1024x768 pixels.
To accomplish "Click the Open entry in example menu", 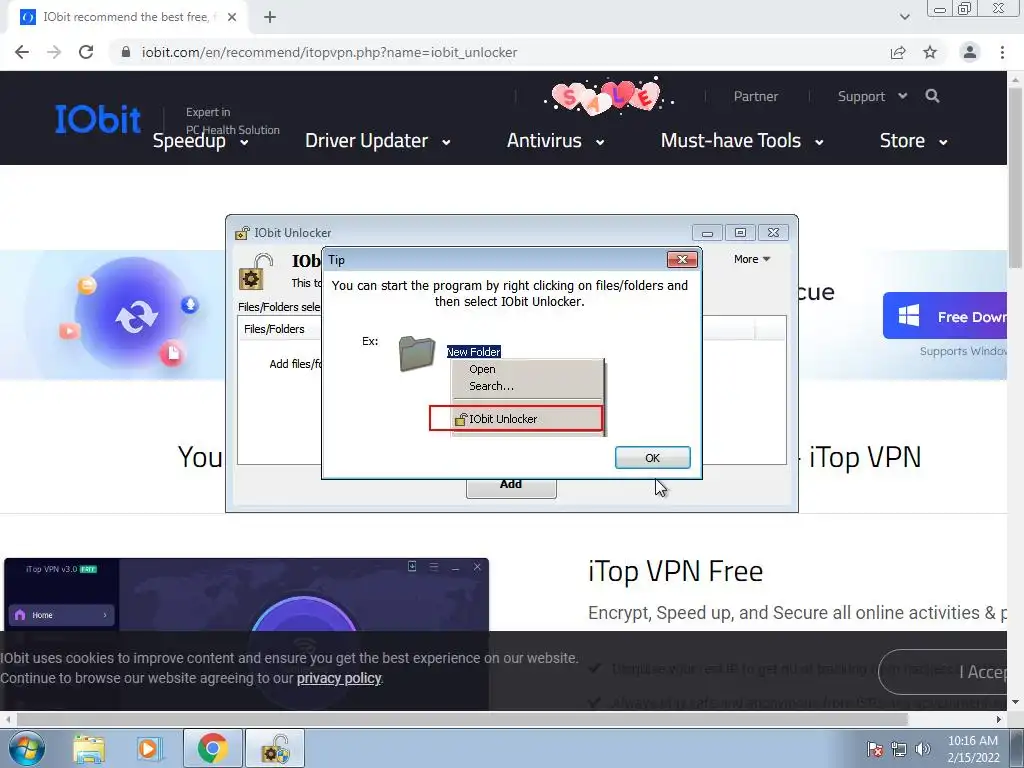I will tap(482, 369).
